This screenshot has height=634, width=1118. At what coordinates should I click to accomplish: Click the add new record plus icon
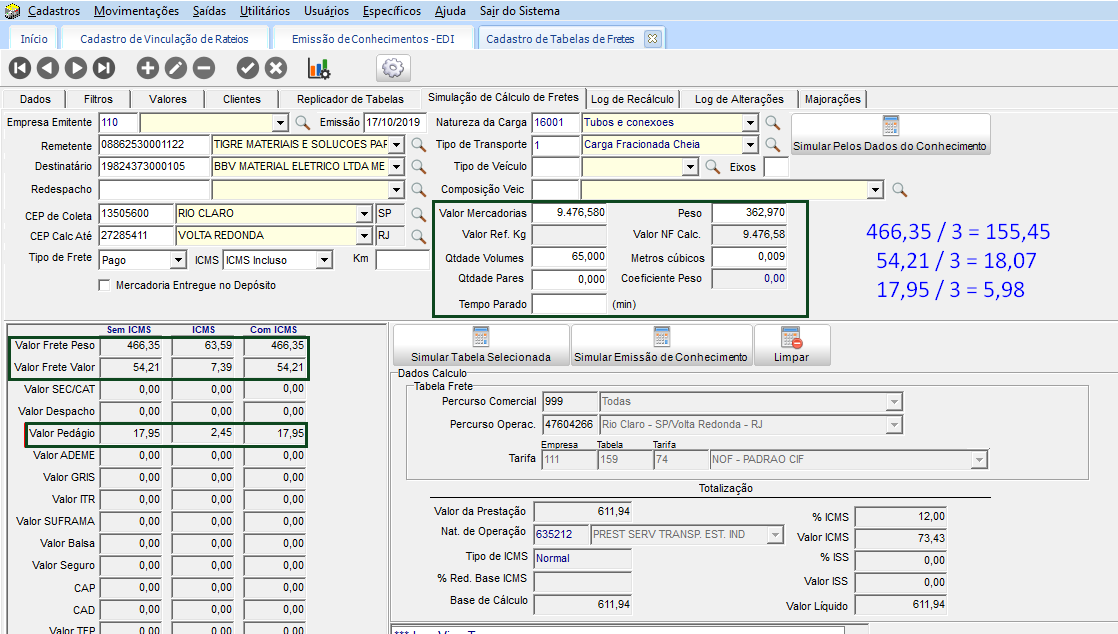pos(148,68)
